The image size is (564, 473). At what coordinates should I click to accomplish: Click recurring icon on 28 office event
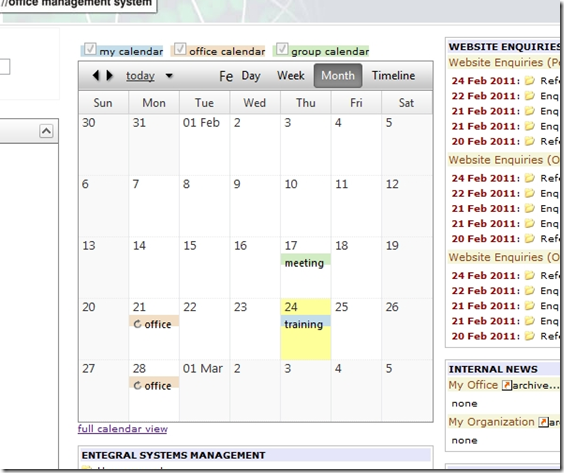point(137,386)
